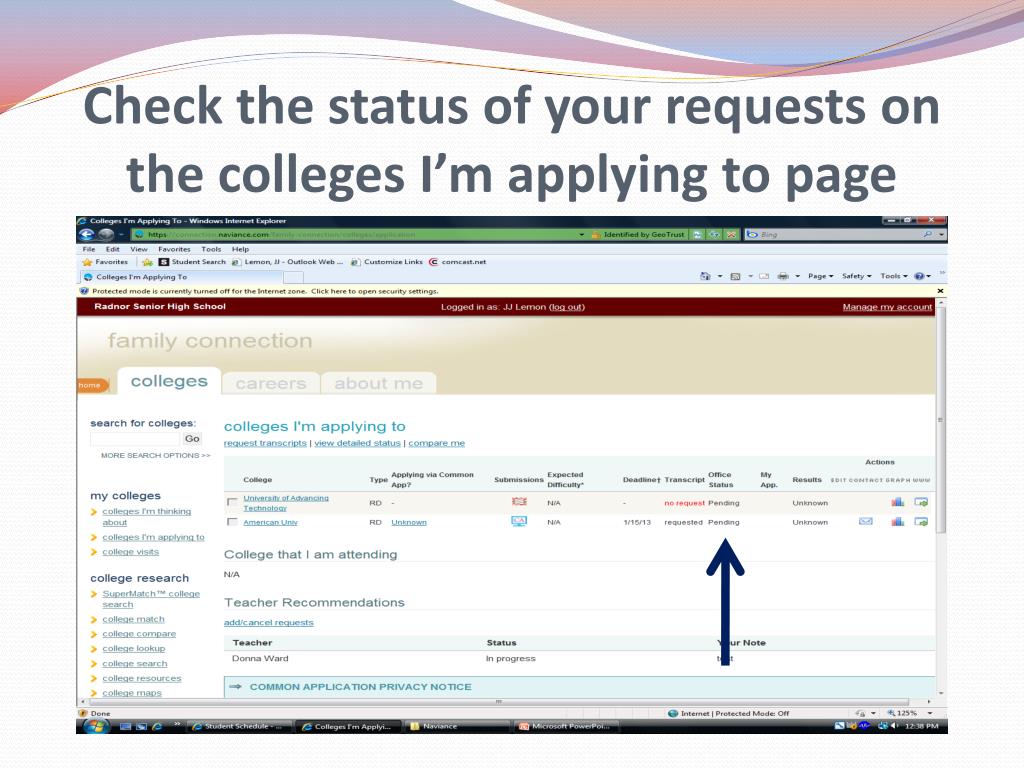Screen dimensions: 1024x768
Task: Open the Student Search bookmark
Action: click(x=193, y=262)
